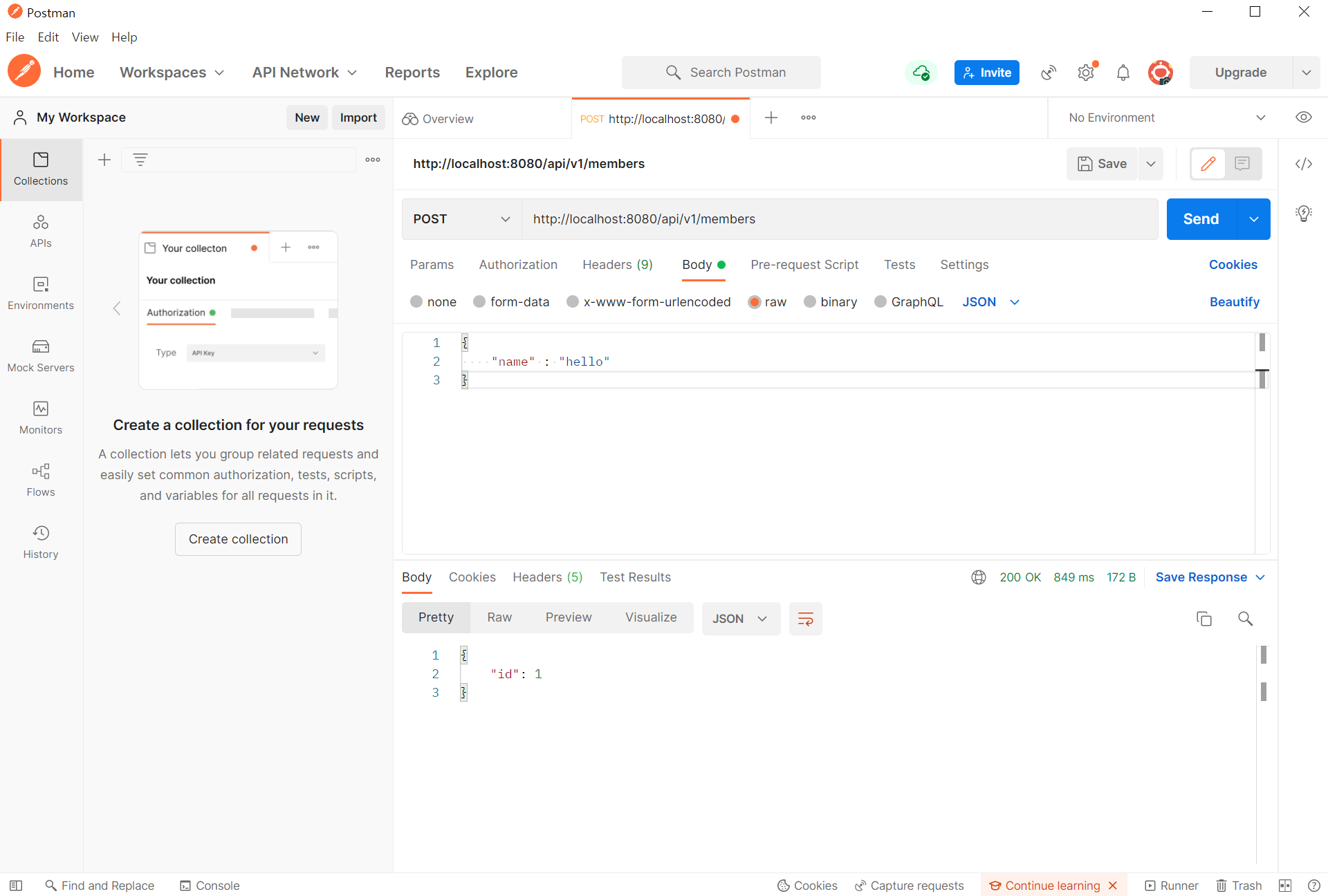Screen dimensions: 1328x896
Task: Open environment quick look eye icon
Action: tap(1303, 118)
